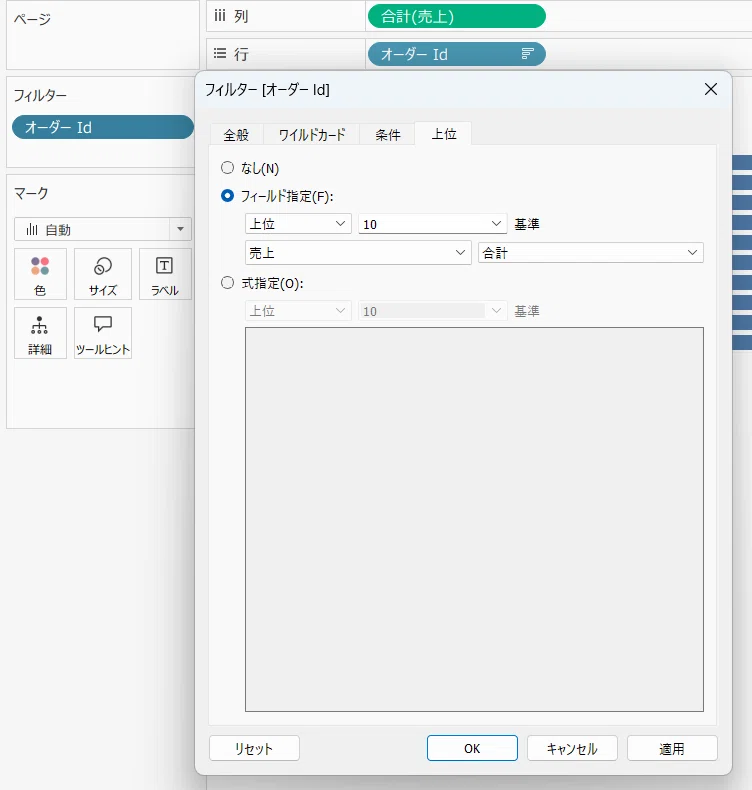Switch to the 上位 tab
This screenshot has width=752, height=790.
[444, 134]
